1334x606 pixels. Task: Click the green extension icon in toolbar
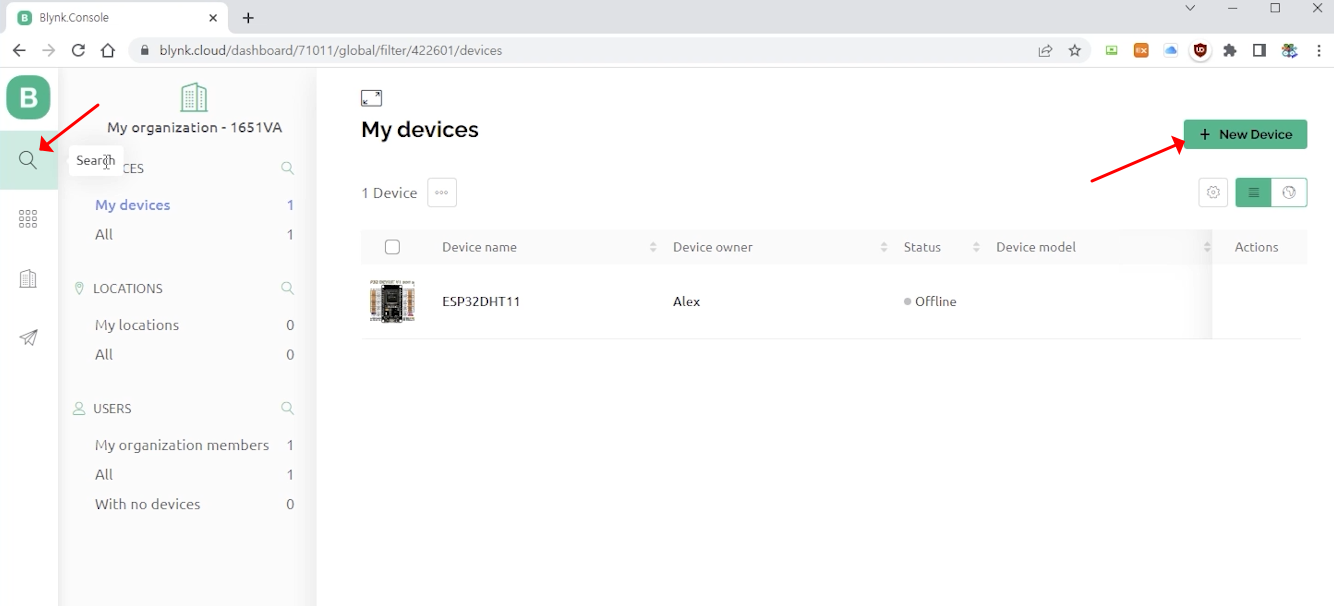pyautogui.click(x=1111, y=50)
